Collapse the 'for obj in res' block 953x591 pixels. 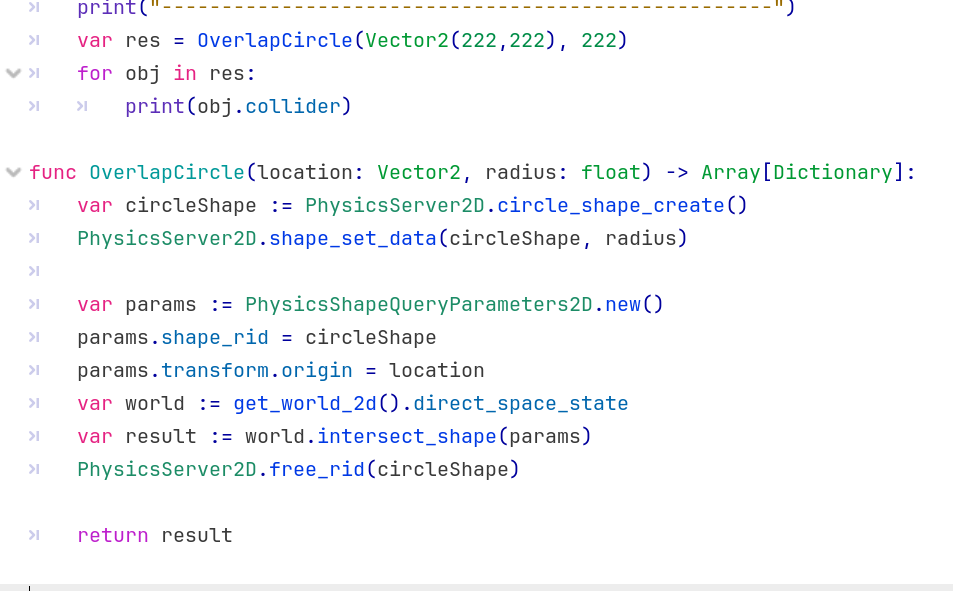(x=13, y=74)
